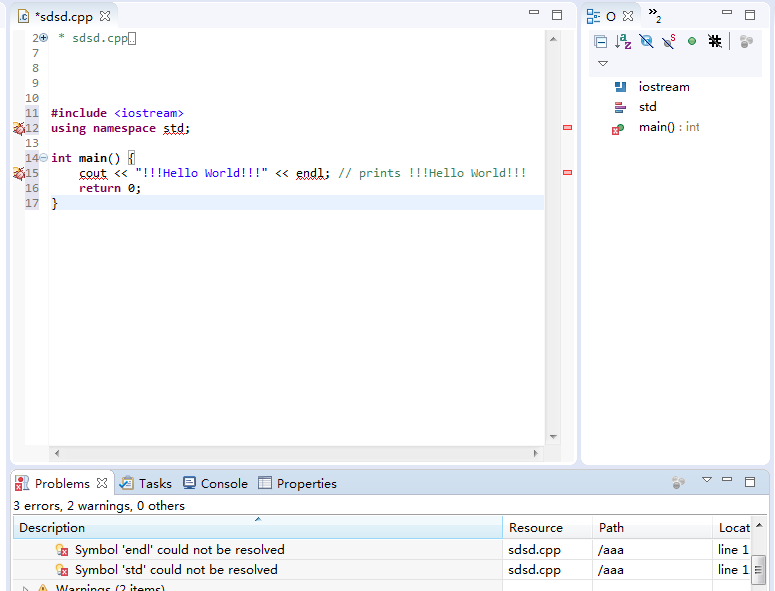Image resolution: width=775 pixels, height=591 pixels.
Task: Select std namespace in Outline
Action: pyautogui.click(x=647, y=107)
